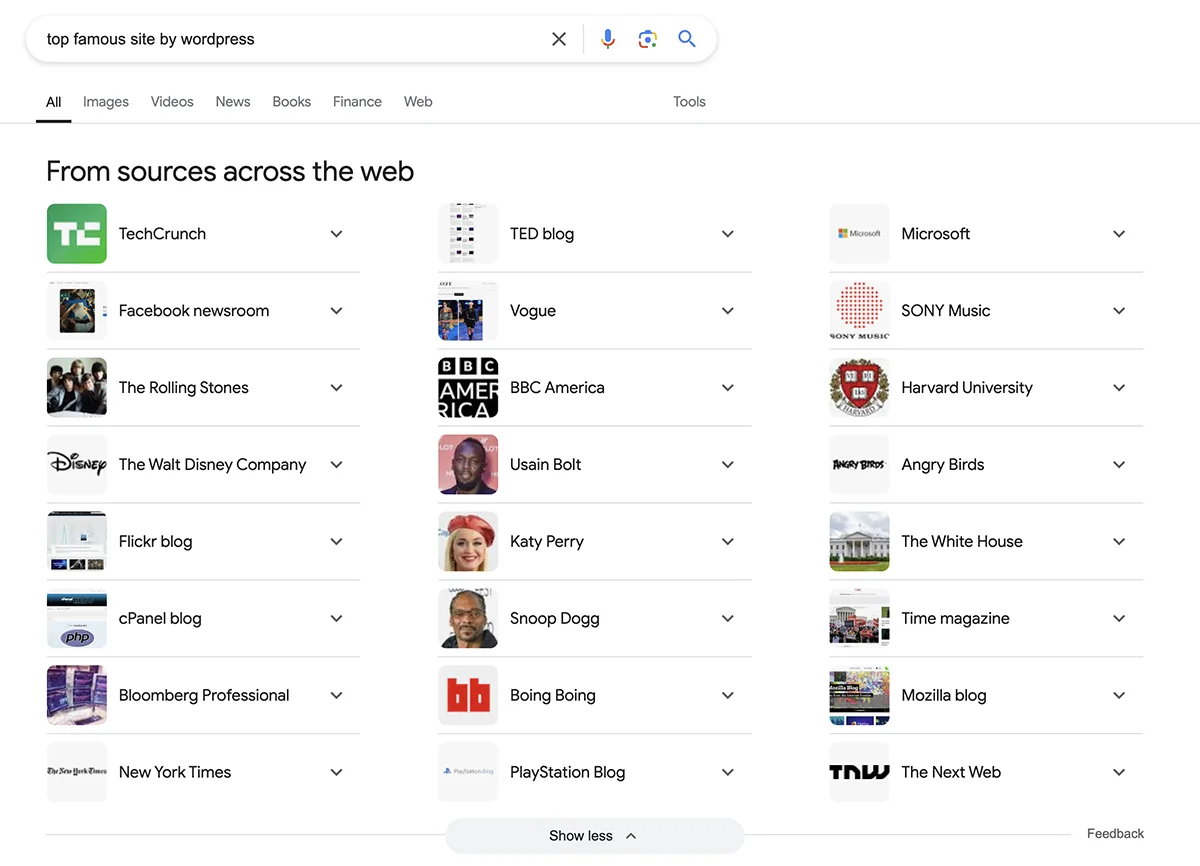Switch to the Images tab
Screen dimensions: 1200x866
tap(106, 102)
